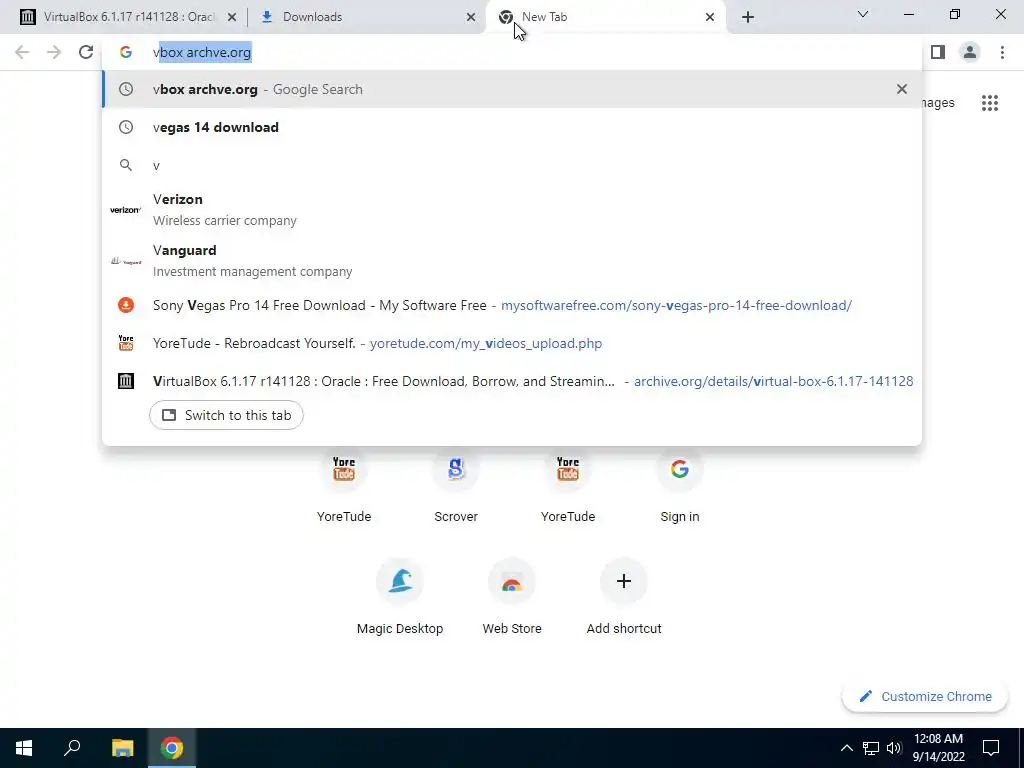Open the archive.org VirtualBox suggestion
This screenshot has height=768, width=1024.
(512, 381)
